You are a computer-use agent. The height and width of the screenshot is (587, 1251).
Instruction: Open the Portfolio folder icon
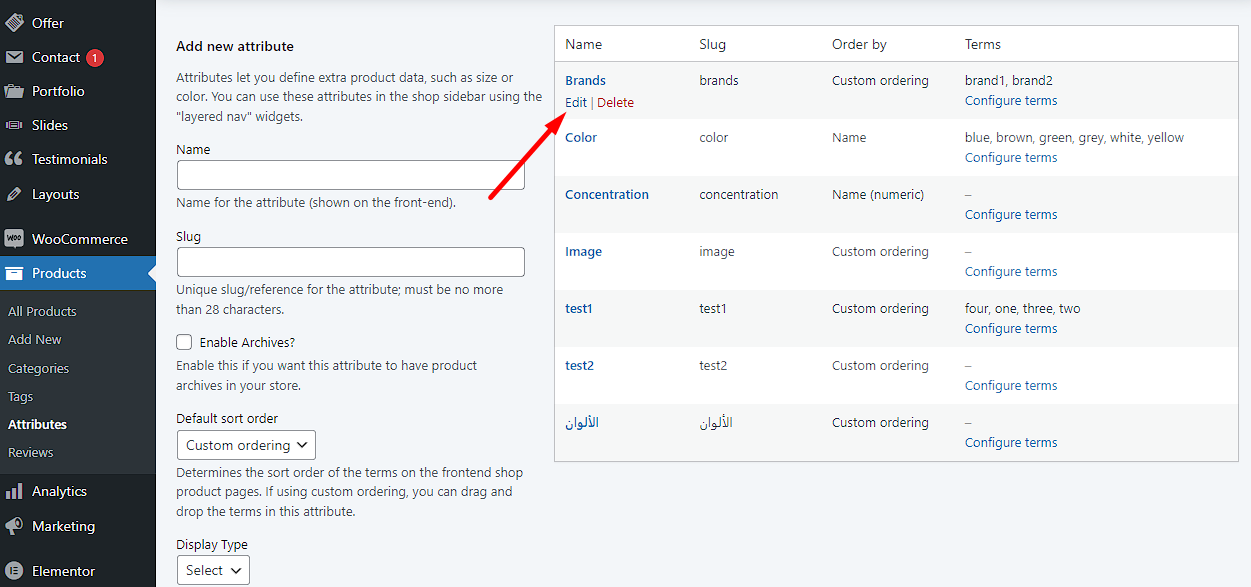14,91
